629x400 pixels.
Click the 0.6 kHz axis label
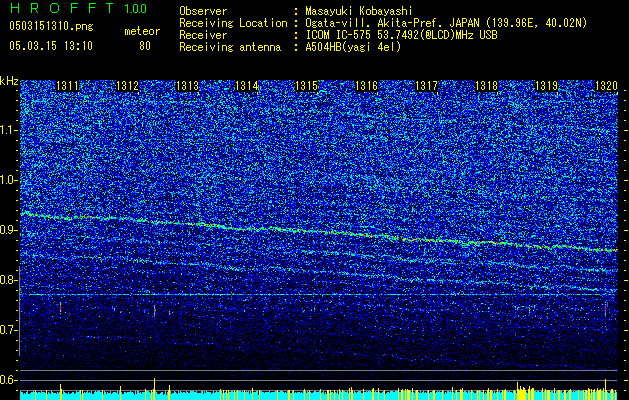point(9,380)
